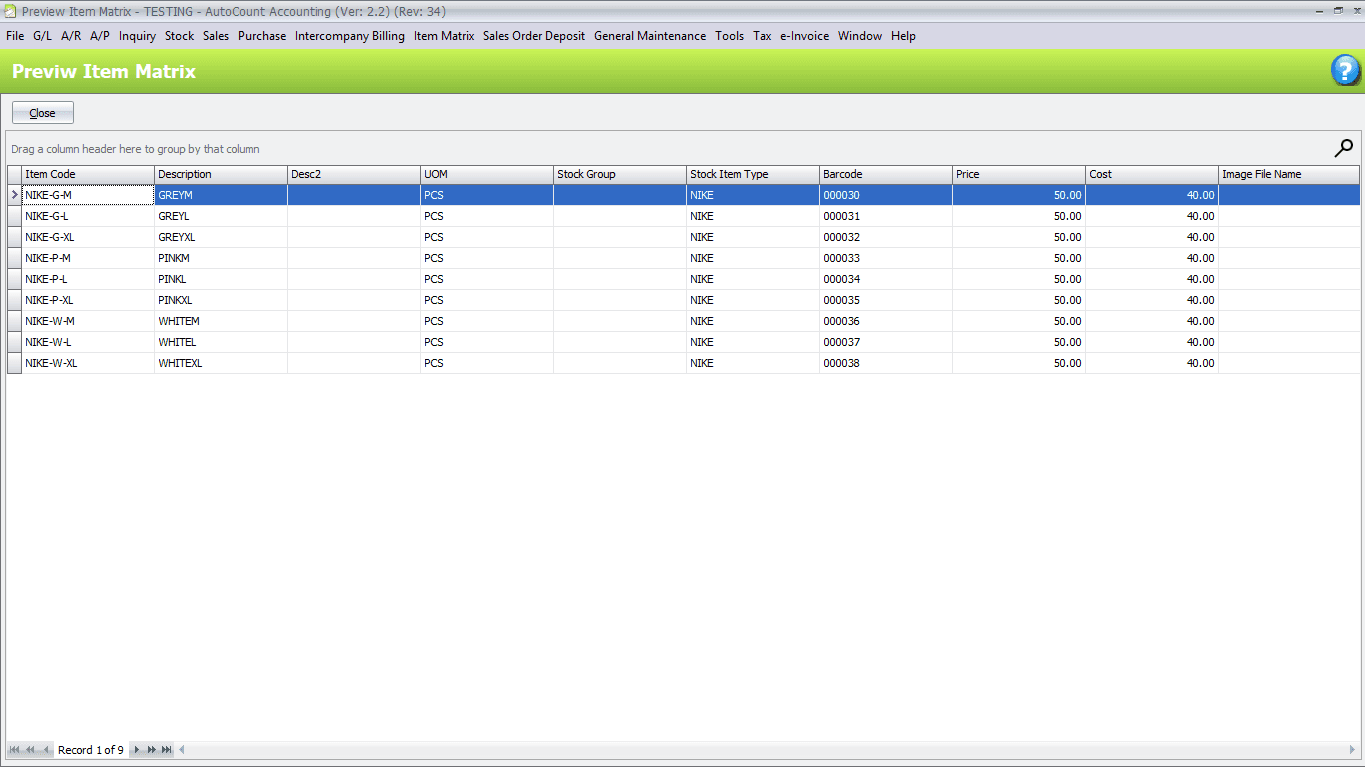Restore down the application window
This screenshot has width=1365, height=767.
[x=1338, y=10]
